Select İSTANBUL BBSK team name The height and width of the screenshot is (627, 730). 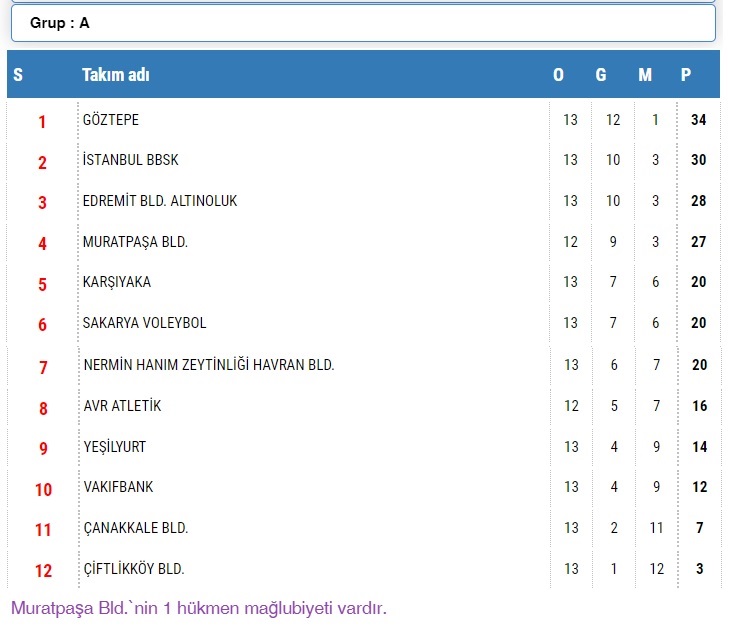131,160
